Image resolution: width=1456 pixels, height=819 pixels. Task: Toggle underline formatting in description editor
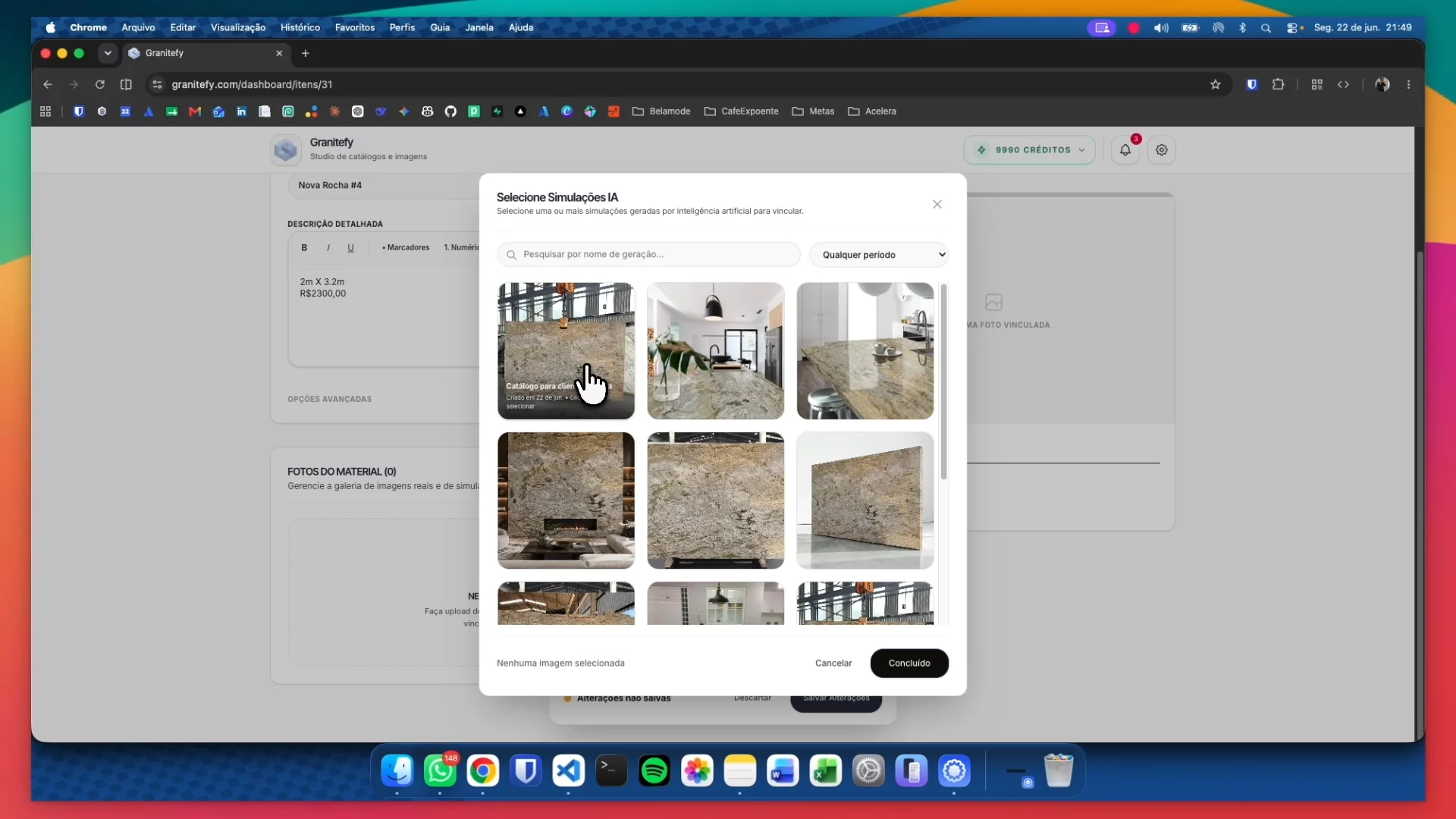click(350, 247)
